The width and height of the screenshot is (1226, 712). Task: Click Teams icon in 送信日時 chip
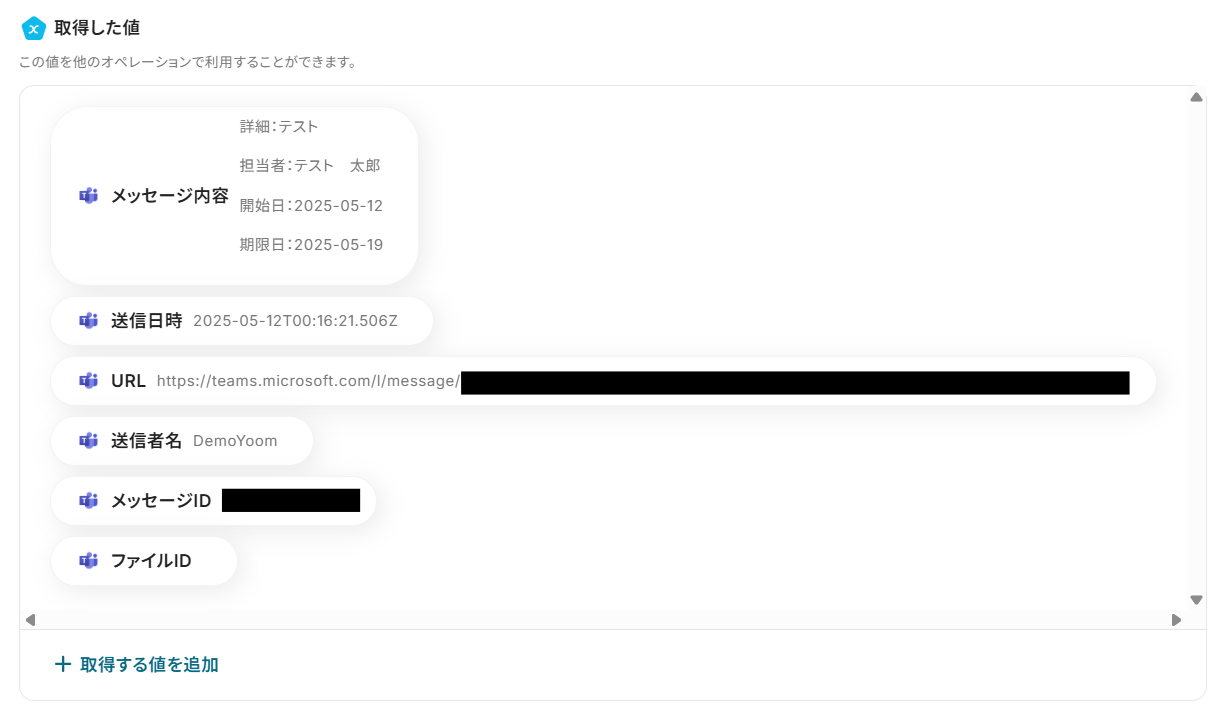point(89,321)
